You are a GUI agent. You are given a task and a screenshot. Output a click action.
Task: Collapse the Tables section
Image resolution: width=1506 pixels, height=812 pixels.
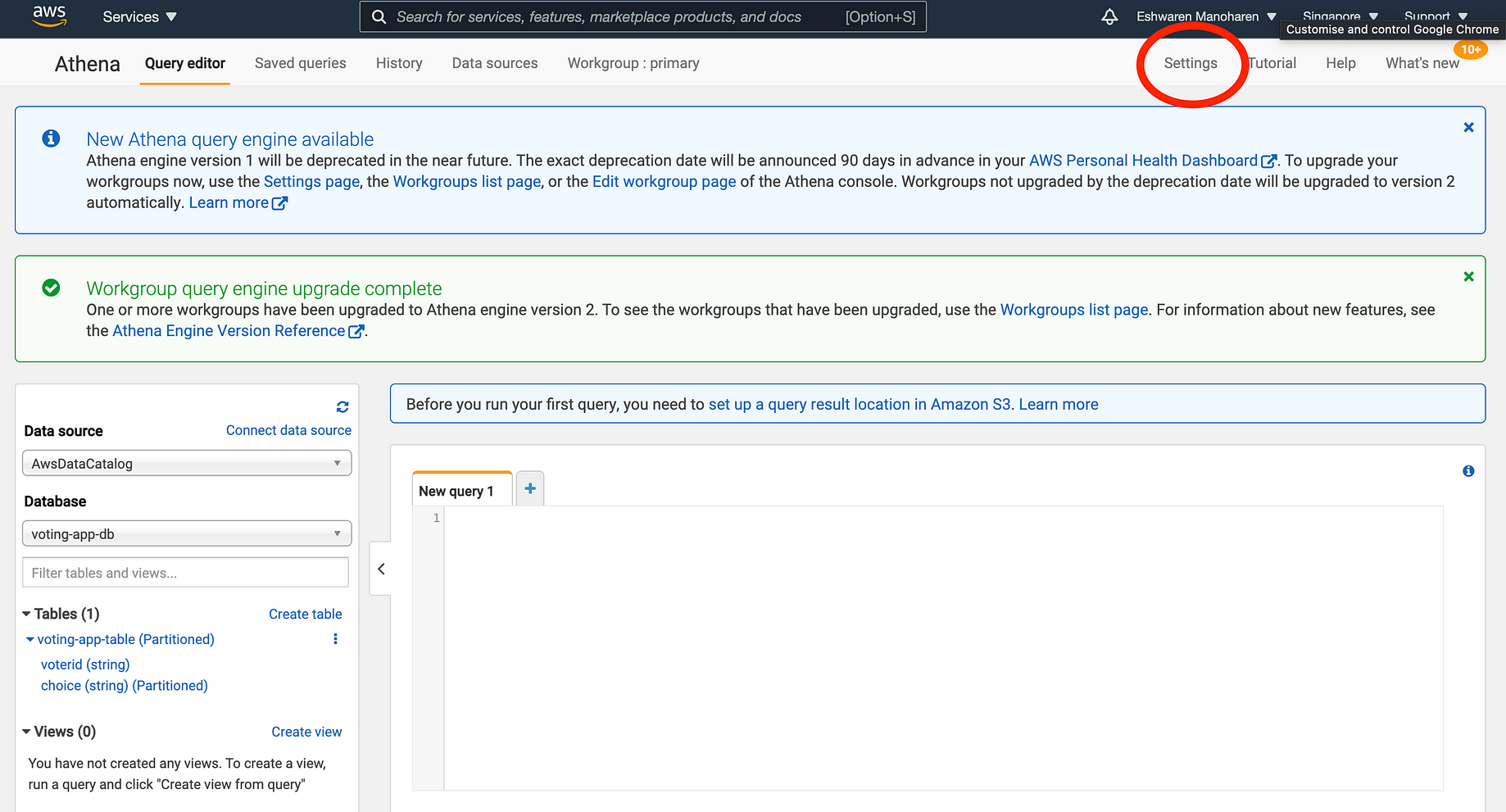tap(26, 614)
